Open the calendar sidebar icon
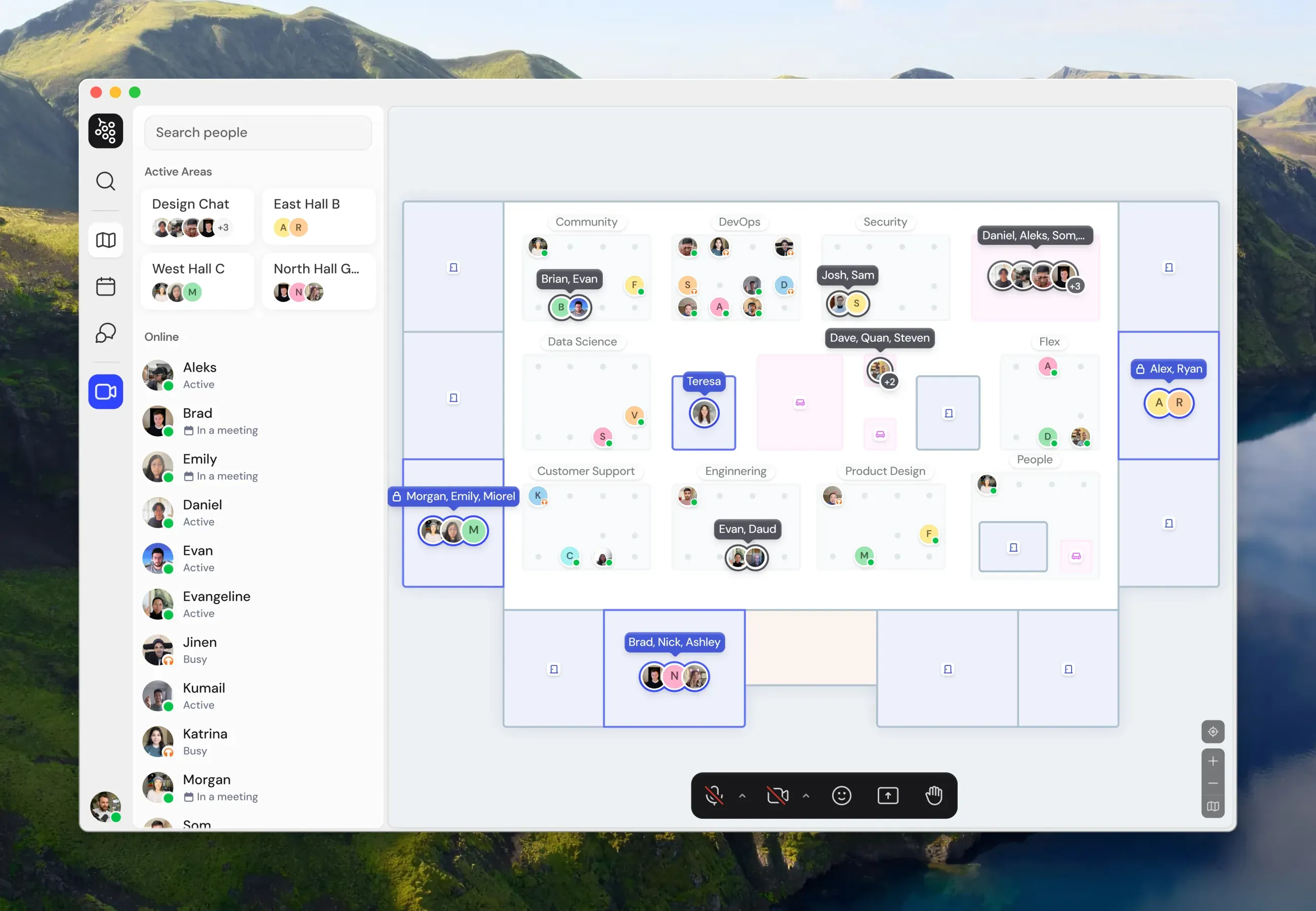 105,287
